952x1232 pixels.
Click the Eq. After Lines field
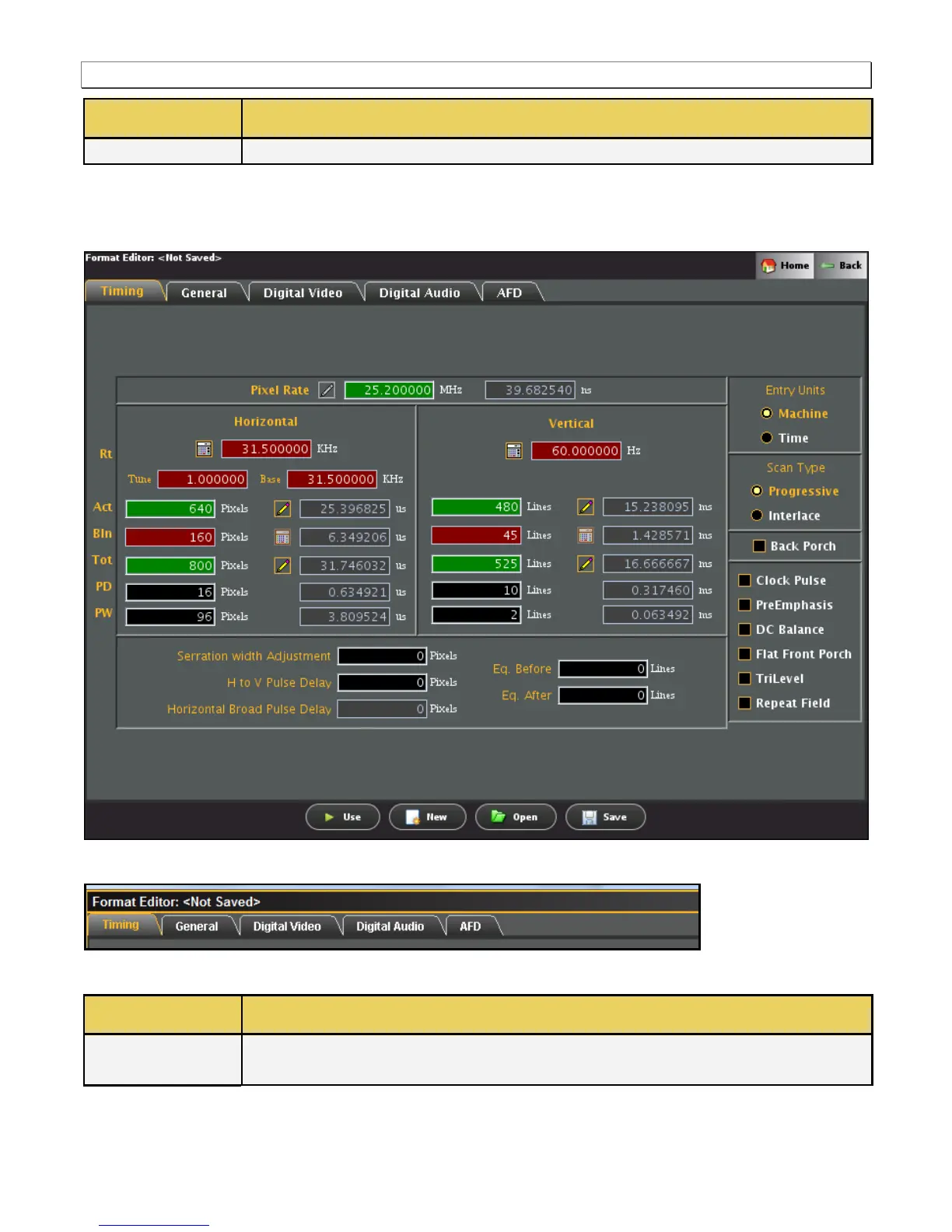(603, 695)
